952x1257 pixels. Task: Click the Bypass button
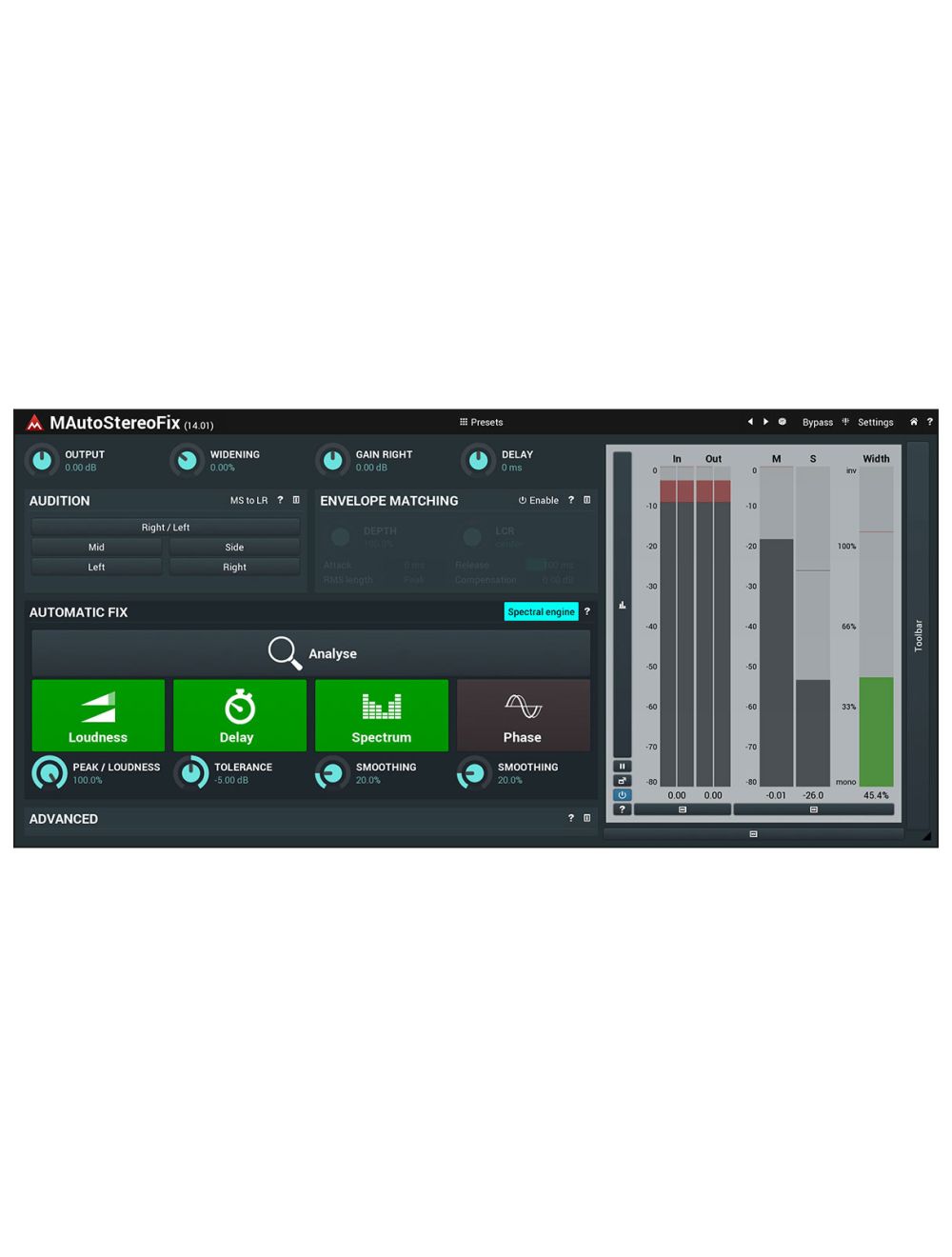[x=817, y=422]
